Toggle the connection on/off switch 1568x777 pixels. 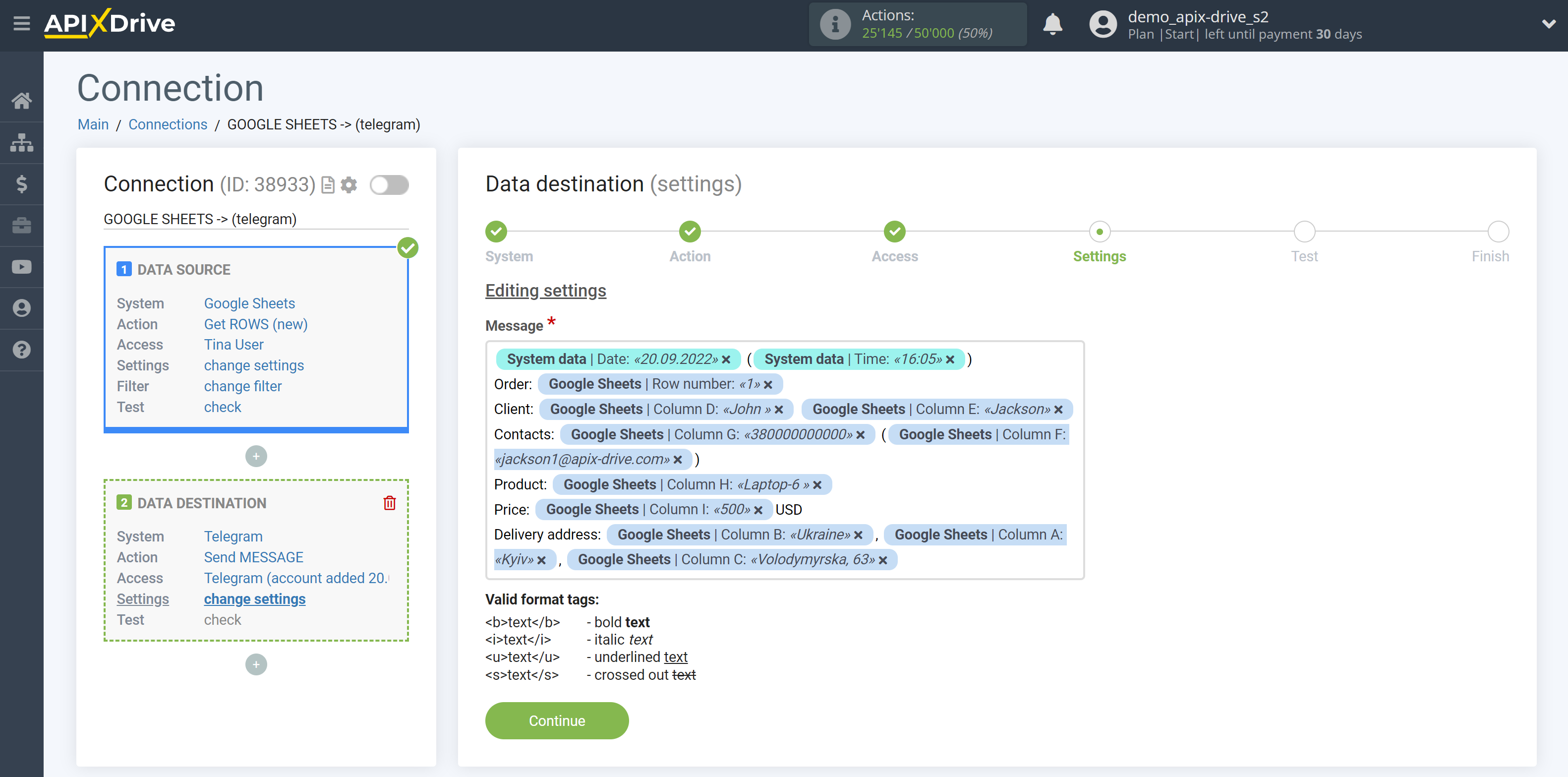pyautogui.click(x=390, y=184)
